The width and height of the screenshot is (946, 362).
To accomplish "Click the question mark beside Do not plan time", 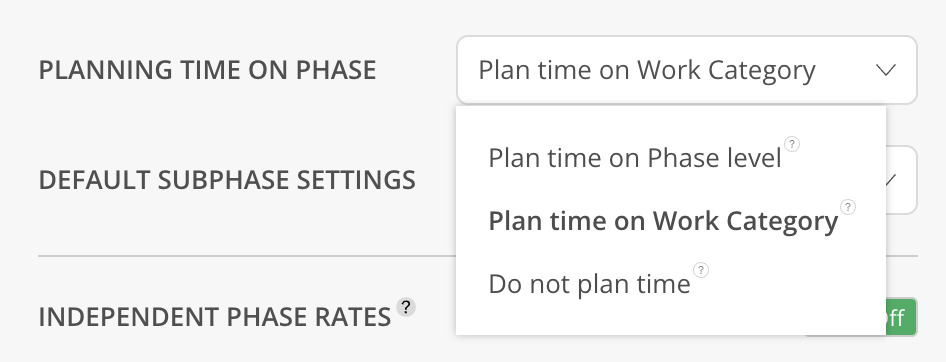I will (x=700, y=270).
